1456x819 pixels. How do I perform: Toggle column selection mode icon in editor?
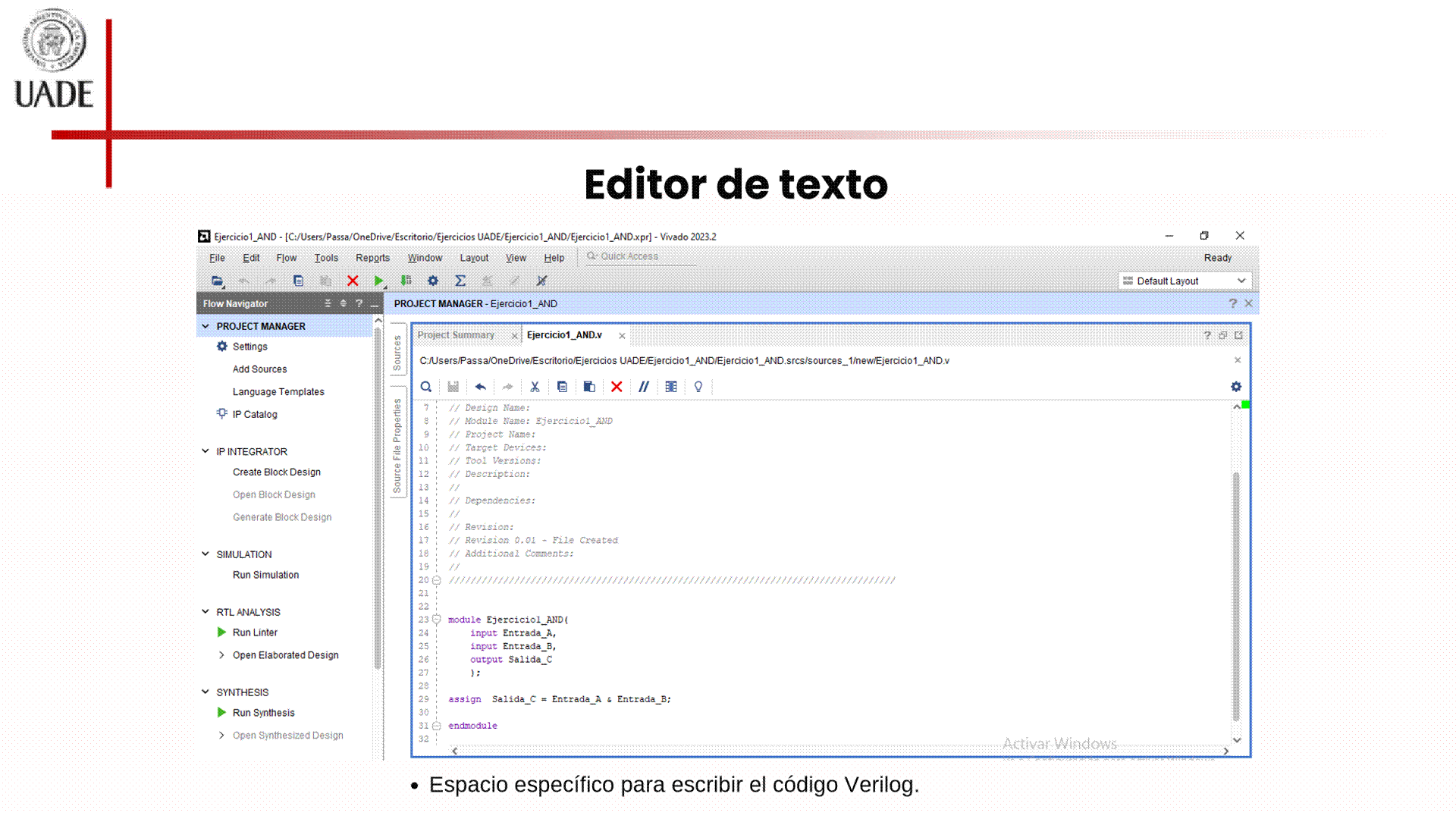coord(670,387)
